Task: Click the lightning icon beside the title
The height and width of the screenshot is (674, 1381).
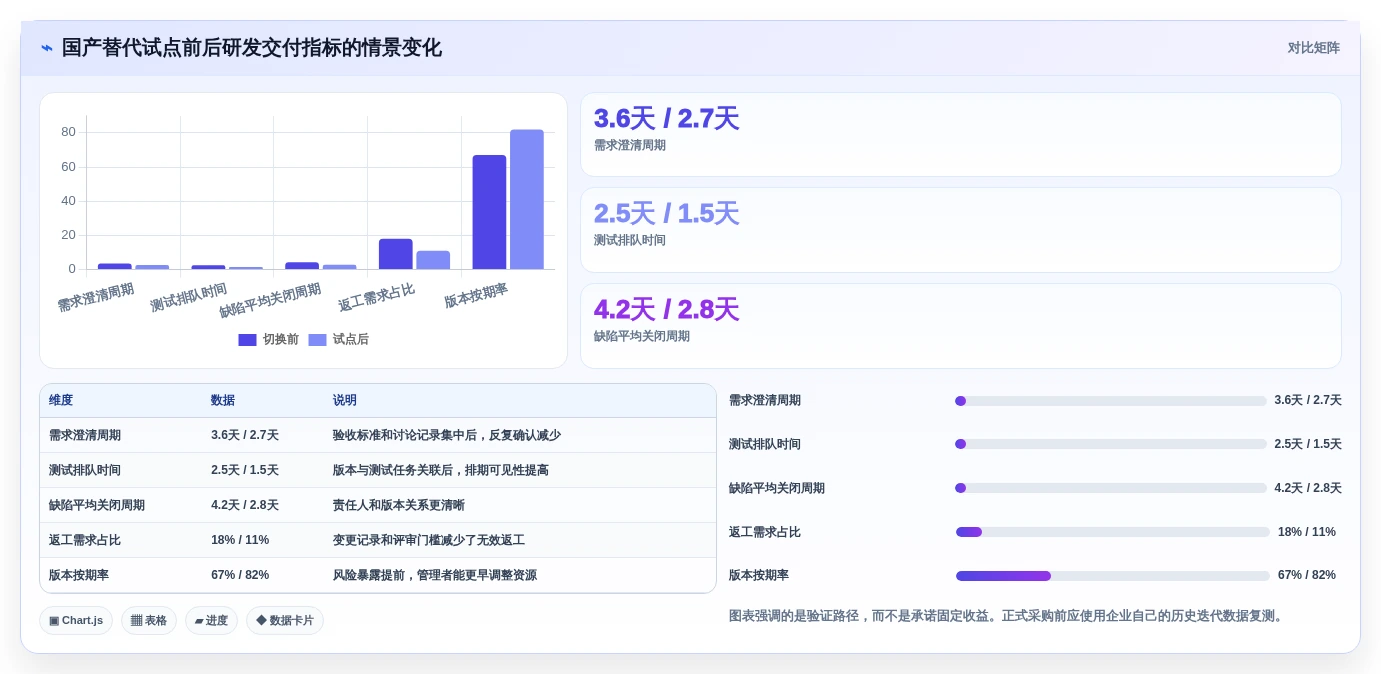Action: pos(47,48)
